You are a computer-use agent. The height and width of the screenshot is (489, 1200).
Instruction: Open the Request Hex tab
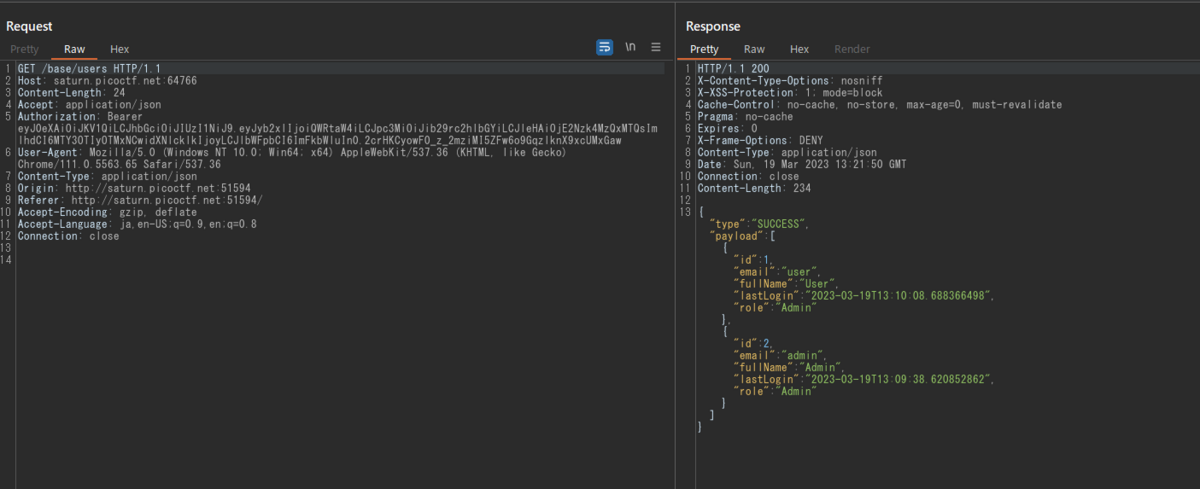[119, 49]
